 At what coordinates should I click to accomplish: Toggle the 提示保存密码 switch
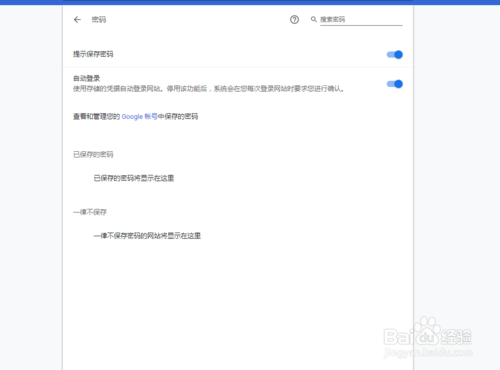[x=395, y=54]
